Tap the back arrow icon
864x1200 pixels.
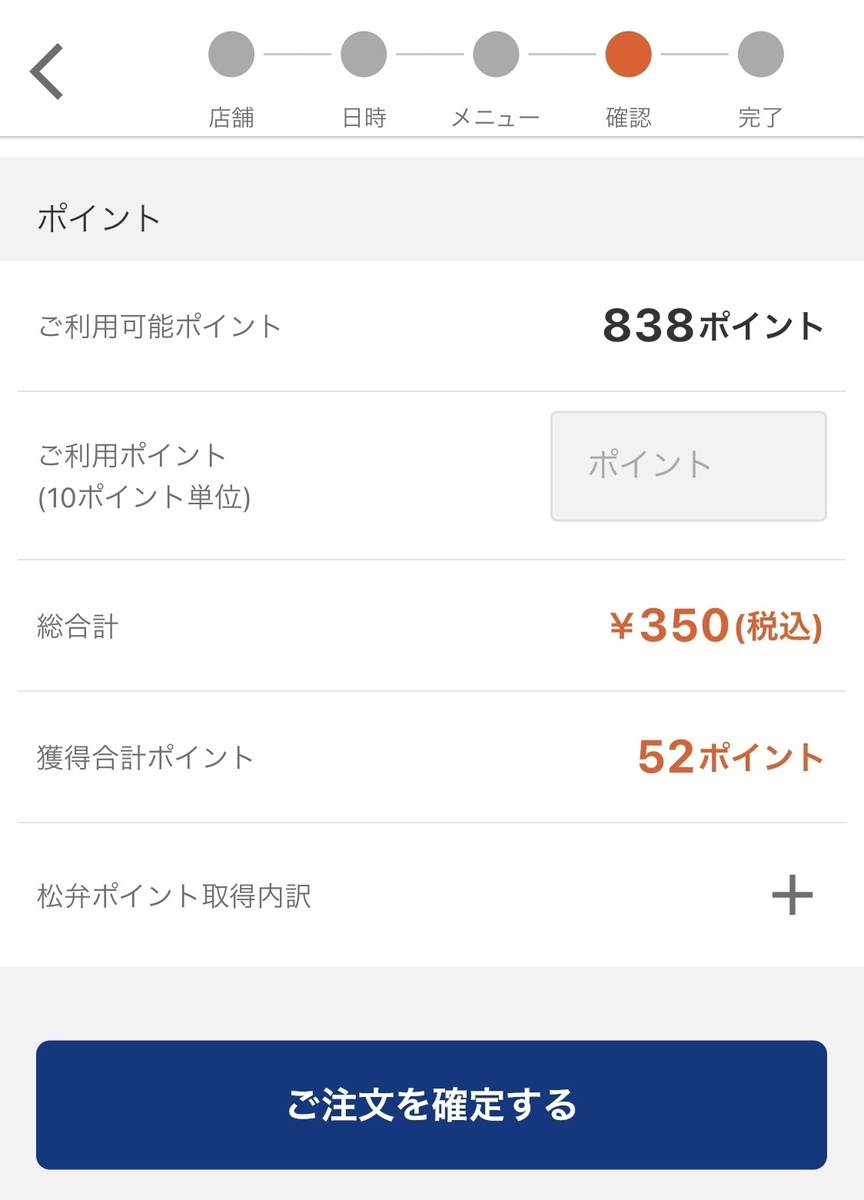47,72
